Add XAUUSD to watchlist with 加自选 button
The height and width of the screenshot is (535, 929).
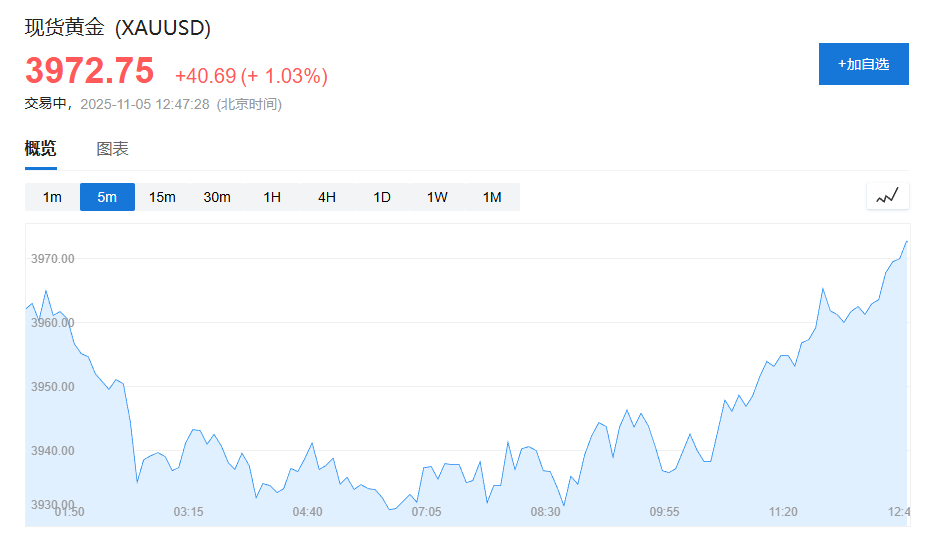863,64
